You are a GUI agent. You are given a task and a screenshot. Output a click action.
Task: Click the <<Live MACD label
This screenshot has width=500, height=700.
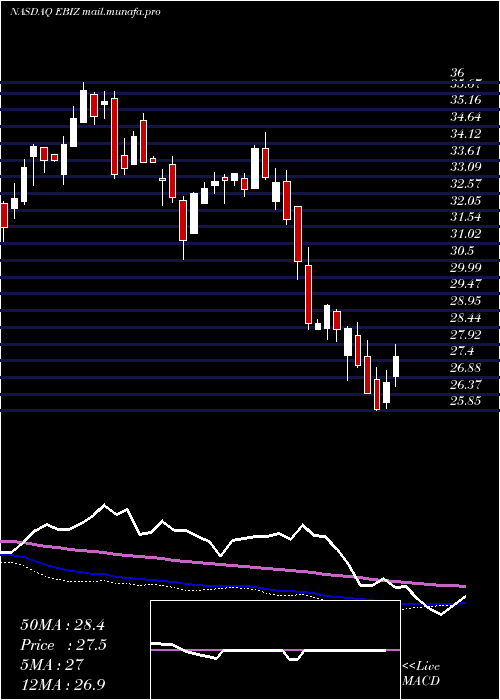(421, 674)
